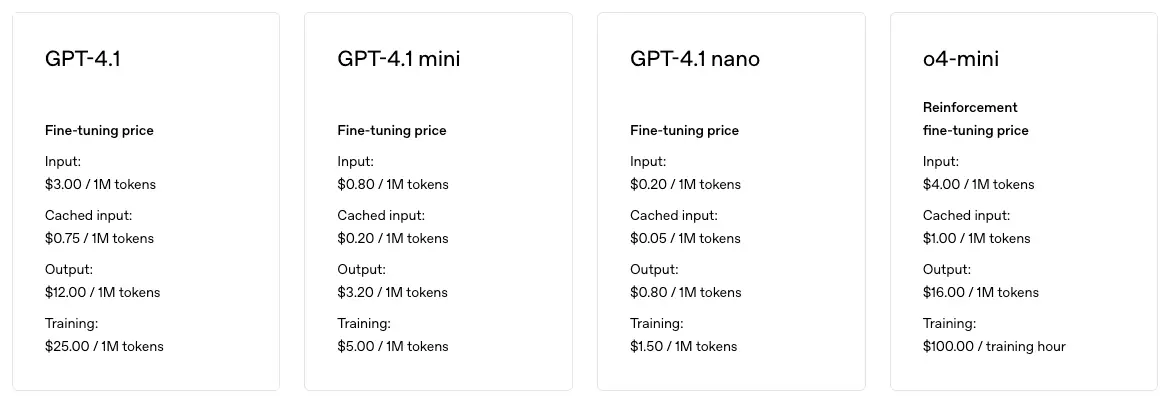Image resolution: width=1169 pixels, height=402 pixels.
Task: Click GPT-4.1 mini output price $3.20
Action: [x=393, y=292]
